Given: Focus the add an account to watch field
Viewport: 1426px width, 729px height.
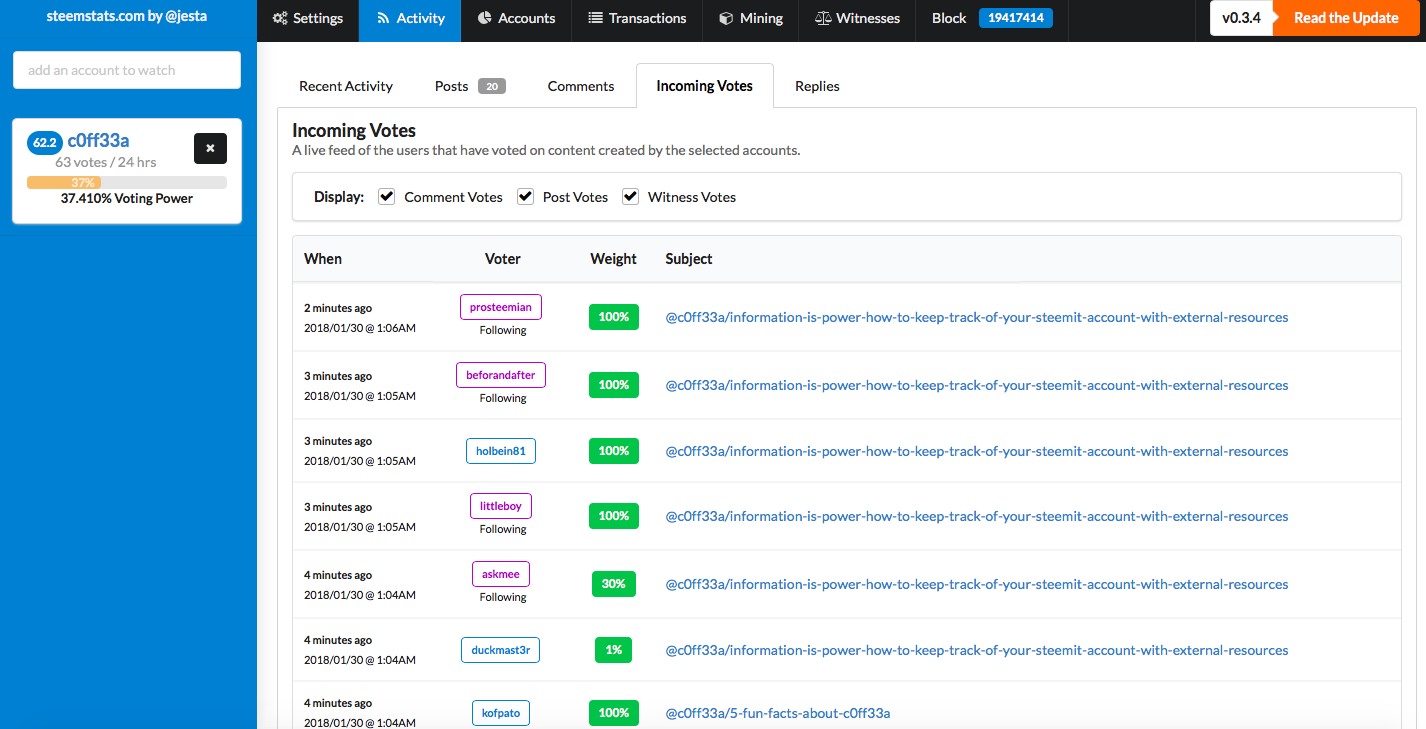Looking at the screenshot, I should 127,70.
